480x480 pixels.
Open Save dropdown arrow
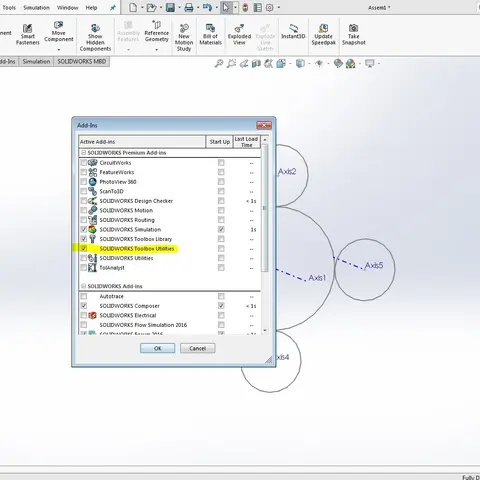tap(179, 7)
